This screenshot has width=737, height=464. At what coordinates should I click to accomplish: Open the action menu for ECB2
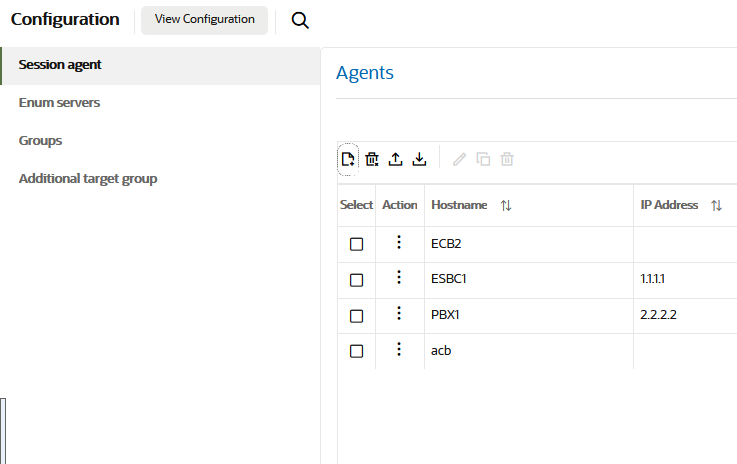point(399,242)
